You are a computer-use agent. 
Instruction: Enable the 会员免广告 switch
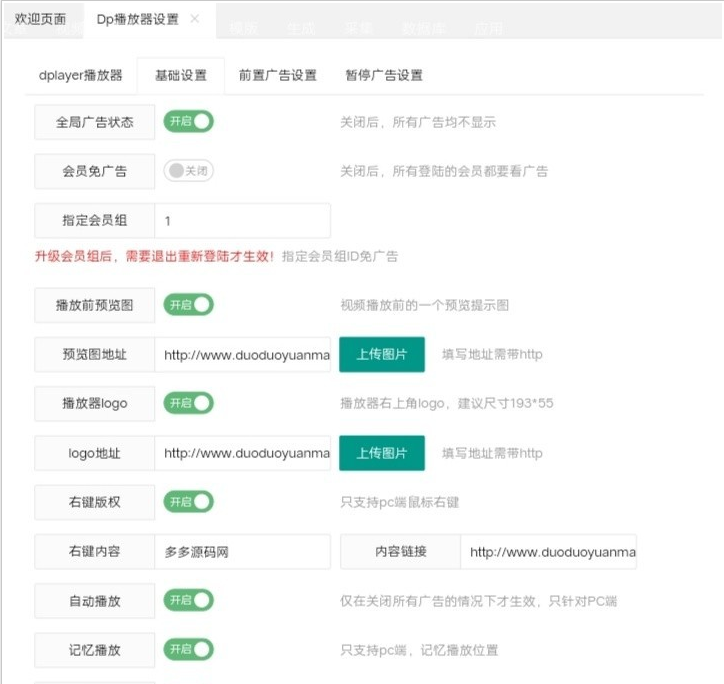(189, 171)
